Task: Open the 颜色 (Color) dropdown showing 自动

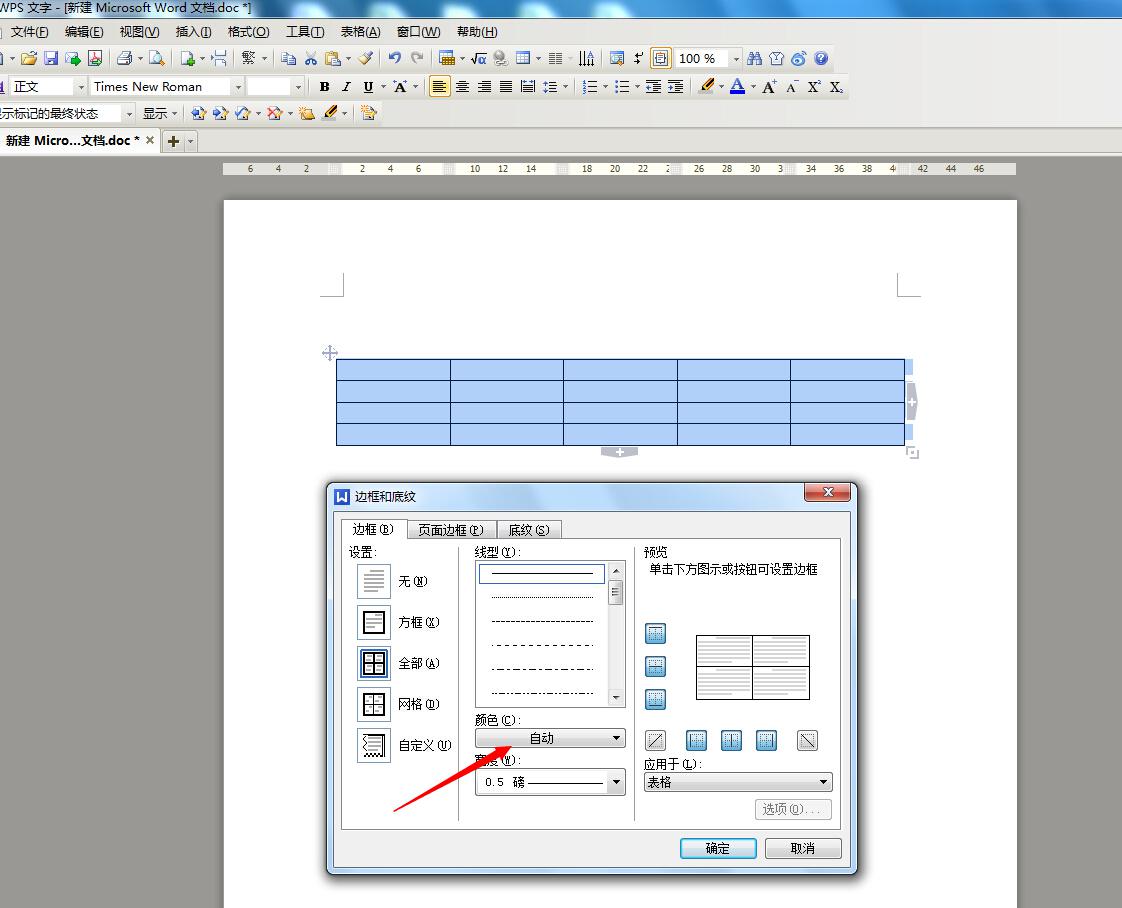Action: pos(550,738)
